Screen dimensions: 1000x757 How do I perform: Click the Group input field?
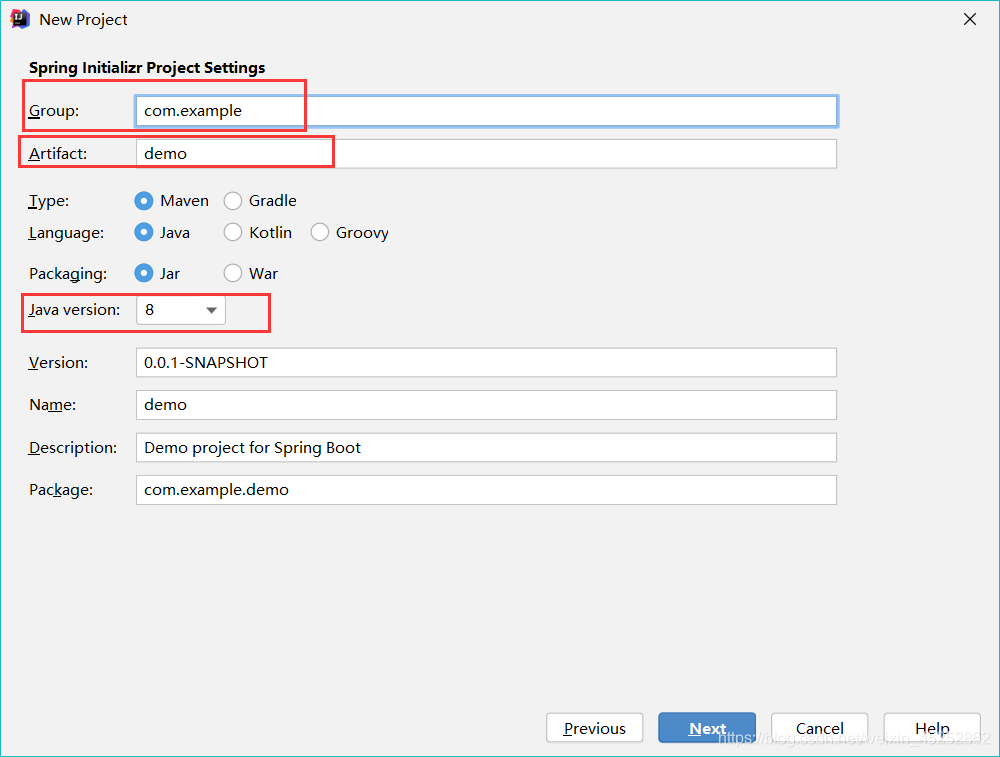[x=487, y=111]
